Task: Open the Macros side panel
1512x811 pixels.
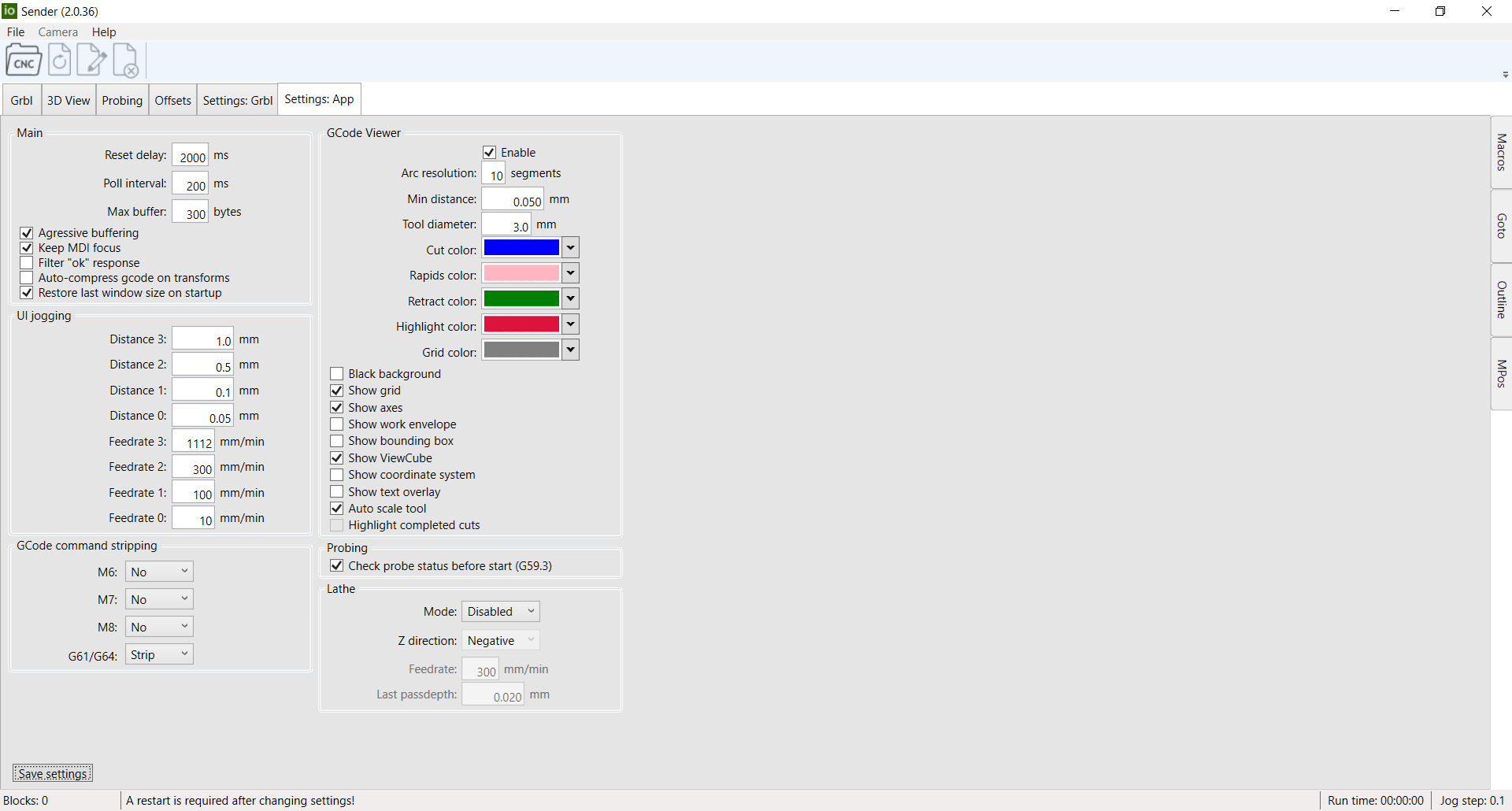Action: 1501,152
